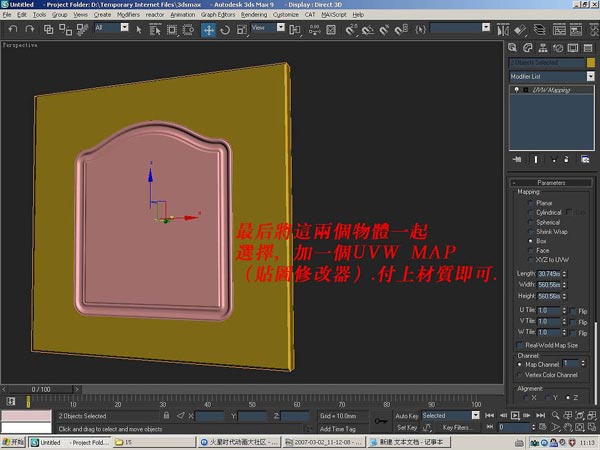This screenshot has width=600, height=450.
Task: Choose the Spherical mapping option
Action: [x=530, y=221]
